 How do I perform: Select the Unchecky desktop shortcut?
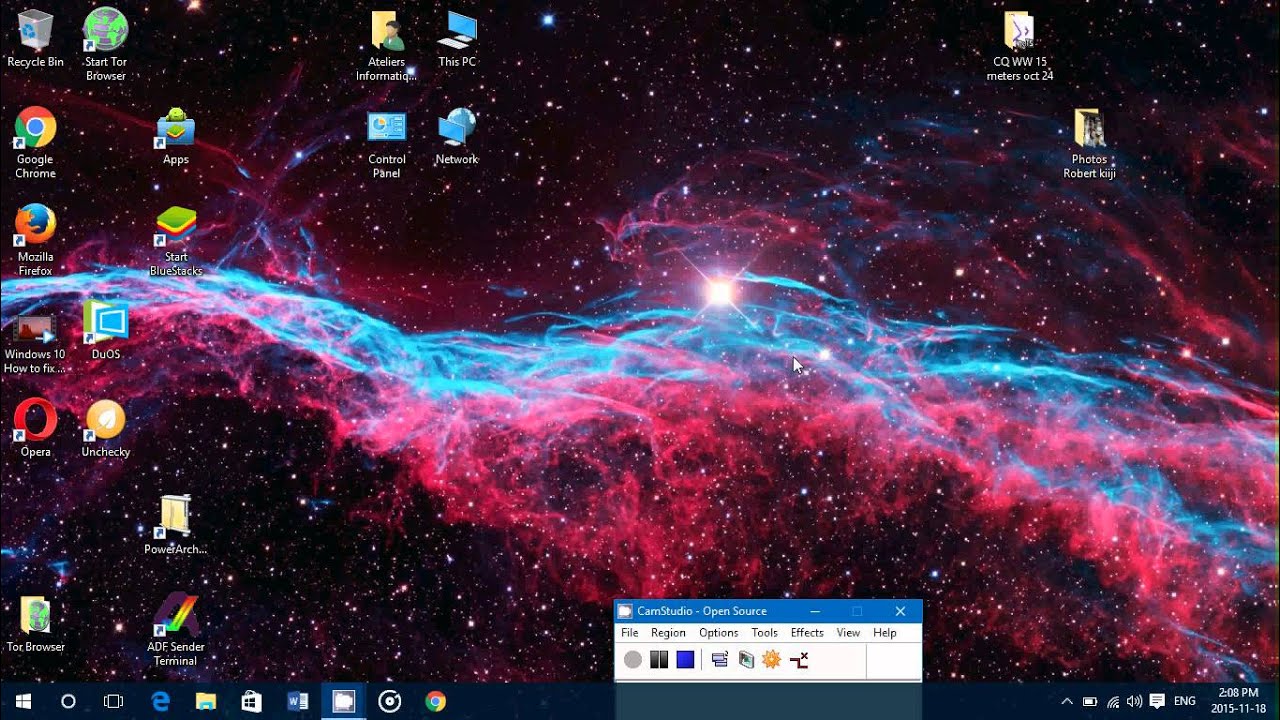(105, 429)
